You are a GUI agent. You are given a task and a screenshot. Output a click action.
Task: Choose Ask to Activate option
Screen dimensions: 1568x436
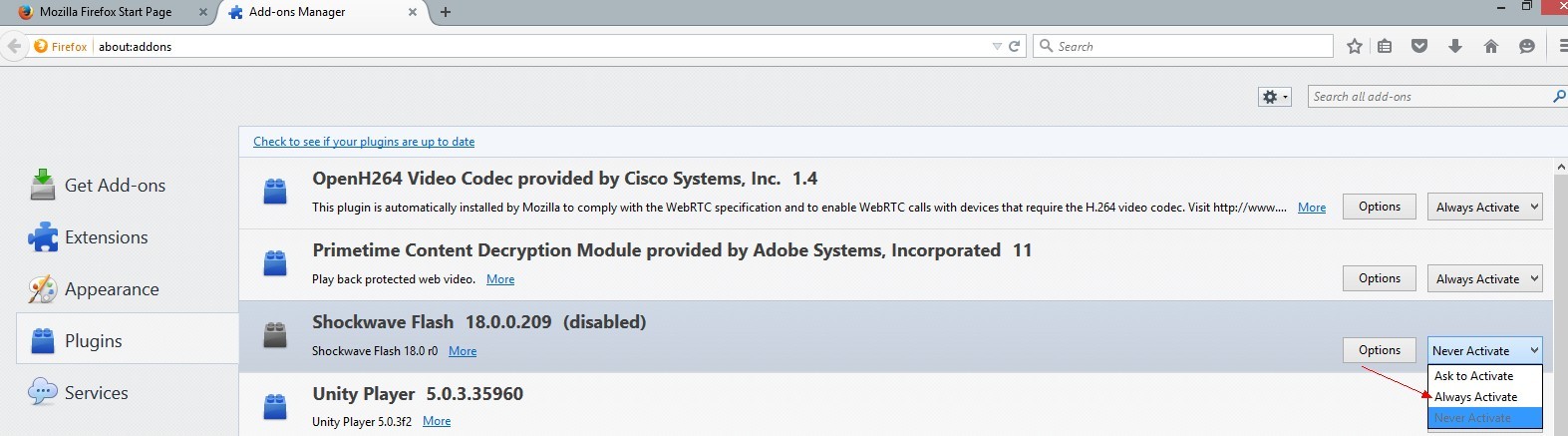[x=1473, y=376]
